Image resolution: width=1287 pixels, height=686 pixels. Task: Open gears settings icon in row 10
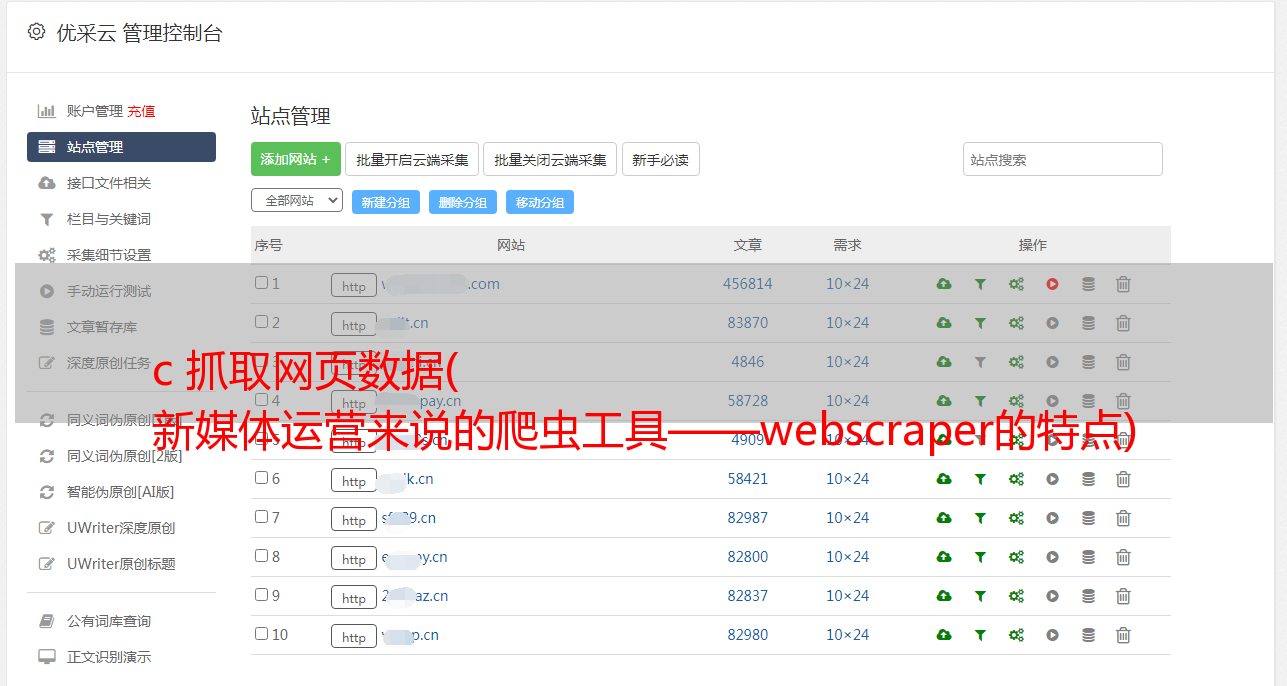click(1016, 635)
